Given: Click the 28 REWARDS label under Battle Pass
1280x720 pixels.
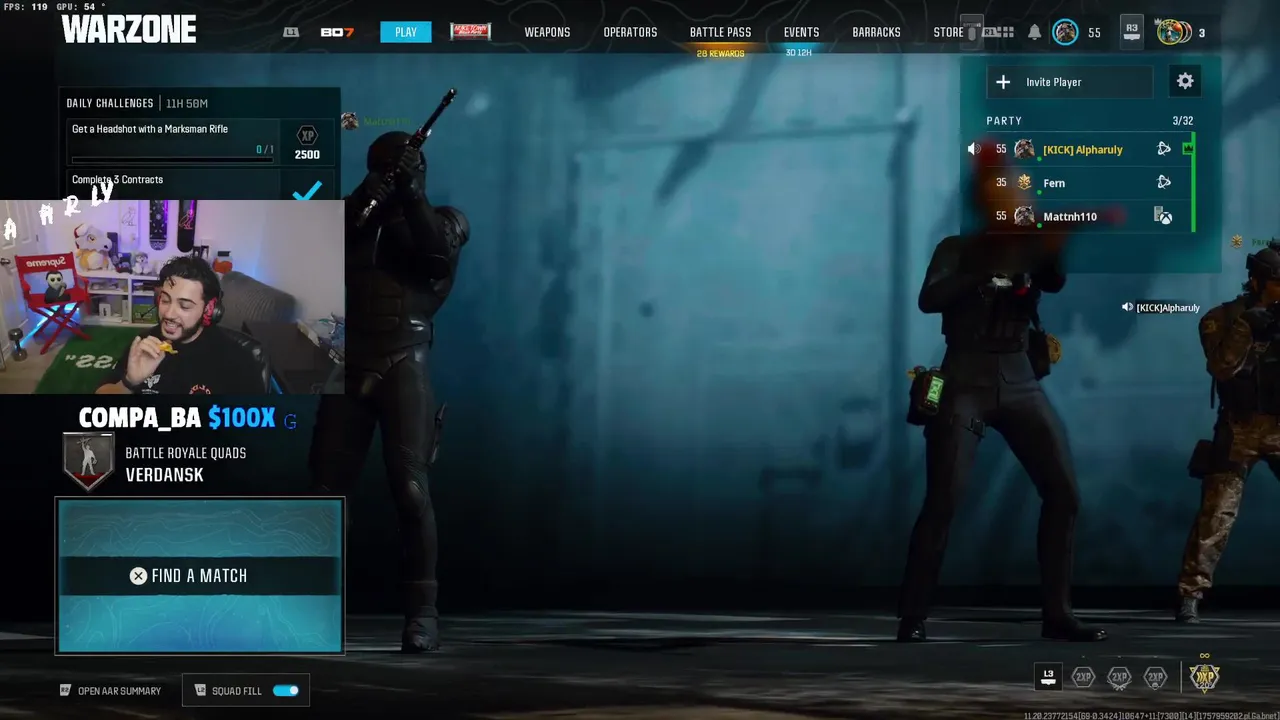Looking at the screenshot, I should point(720,53).
